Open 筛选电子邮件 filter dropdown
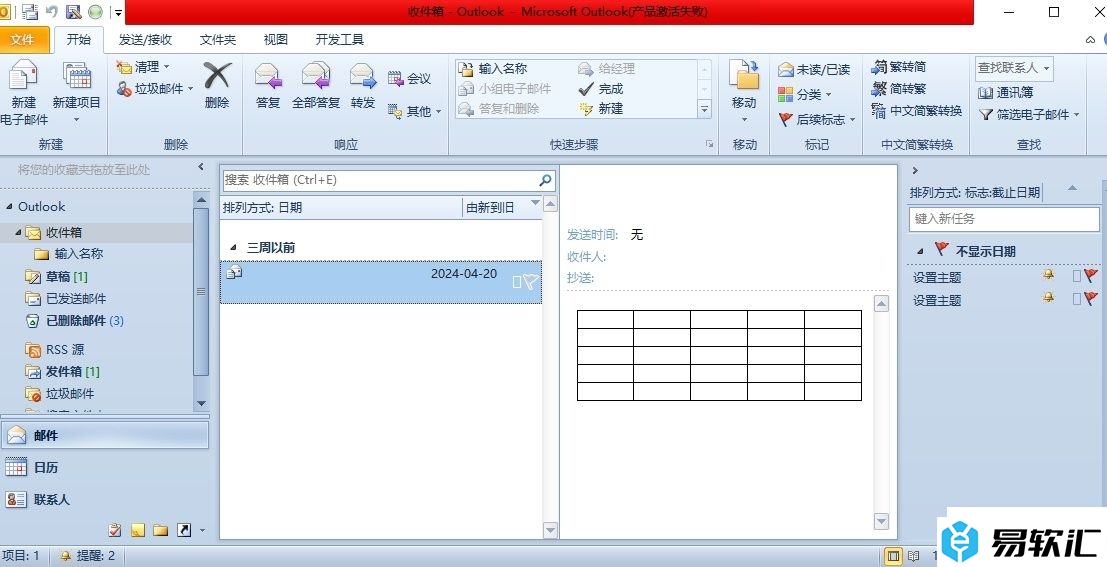 [1029, 114]
